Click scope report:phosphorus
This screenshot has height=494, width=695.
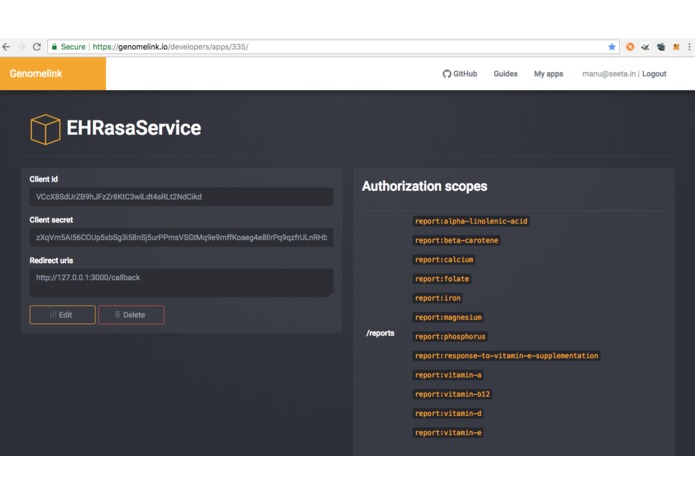(450, 337)
